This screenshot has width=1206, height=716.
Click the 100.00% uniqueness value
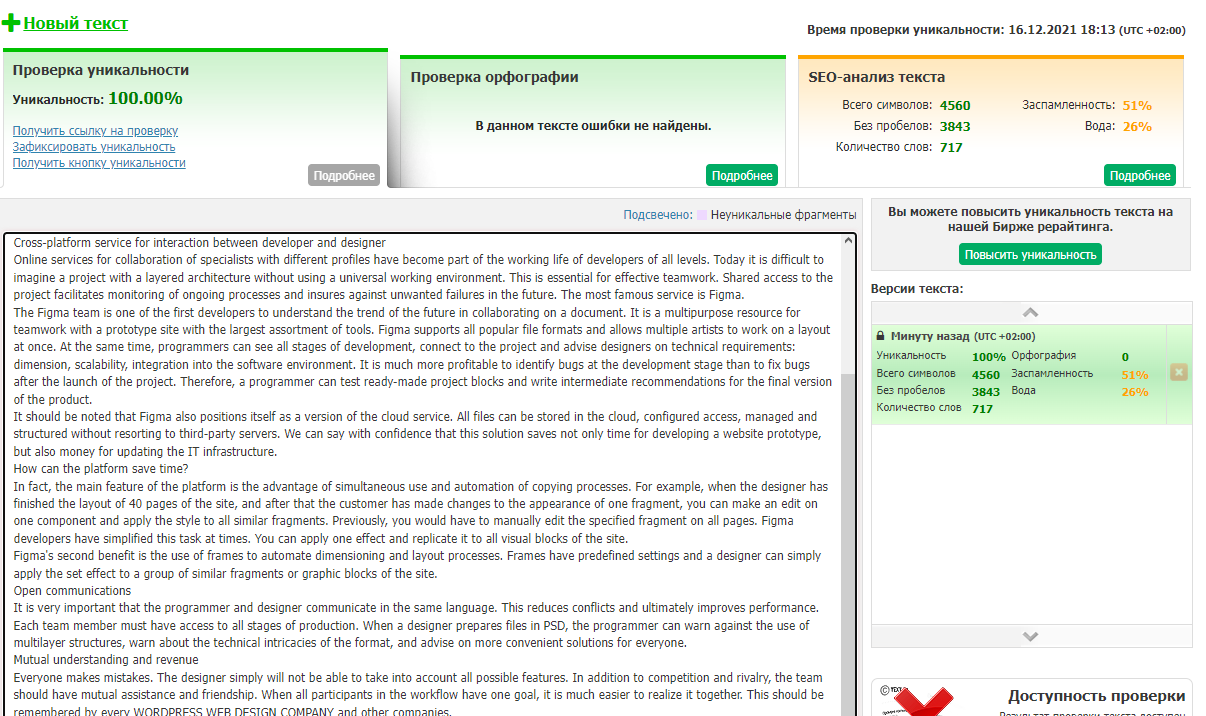pyautogui.click(x=145, y=98)
